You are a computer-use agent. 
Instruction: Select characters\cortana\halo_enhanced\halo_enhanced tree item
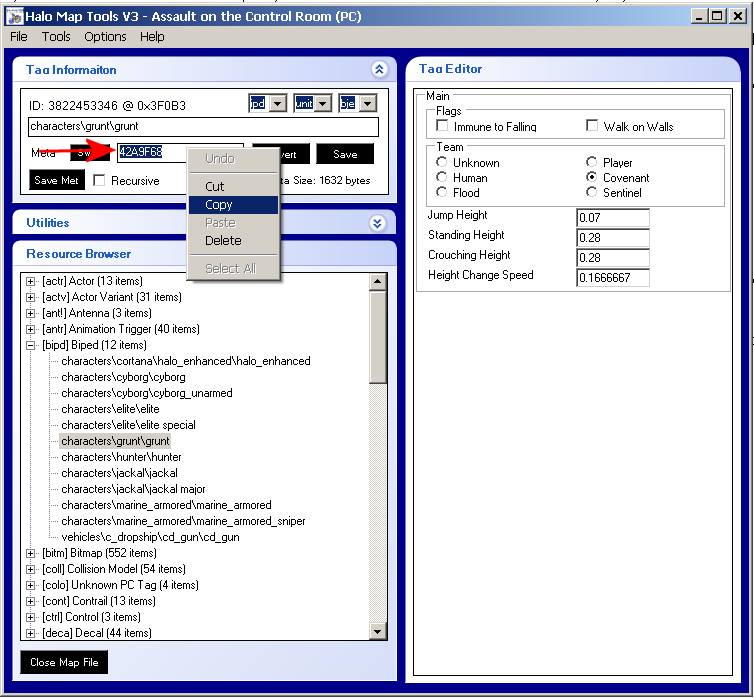coord(186,361)
